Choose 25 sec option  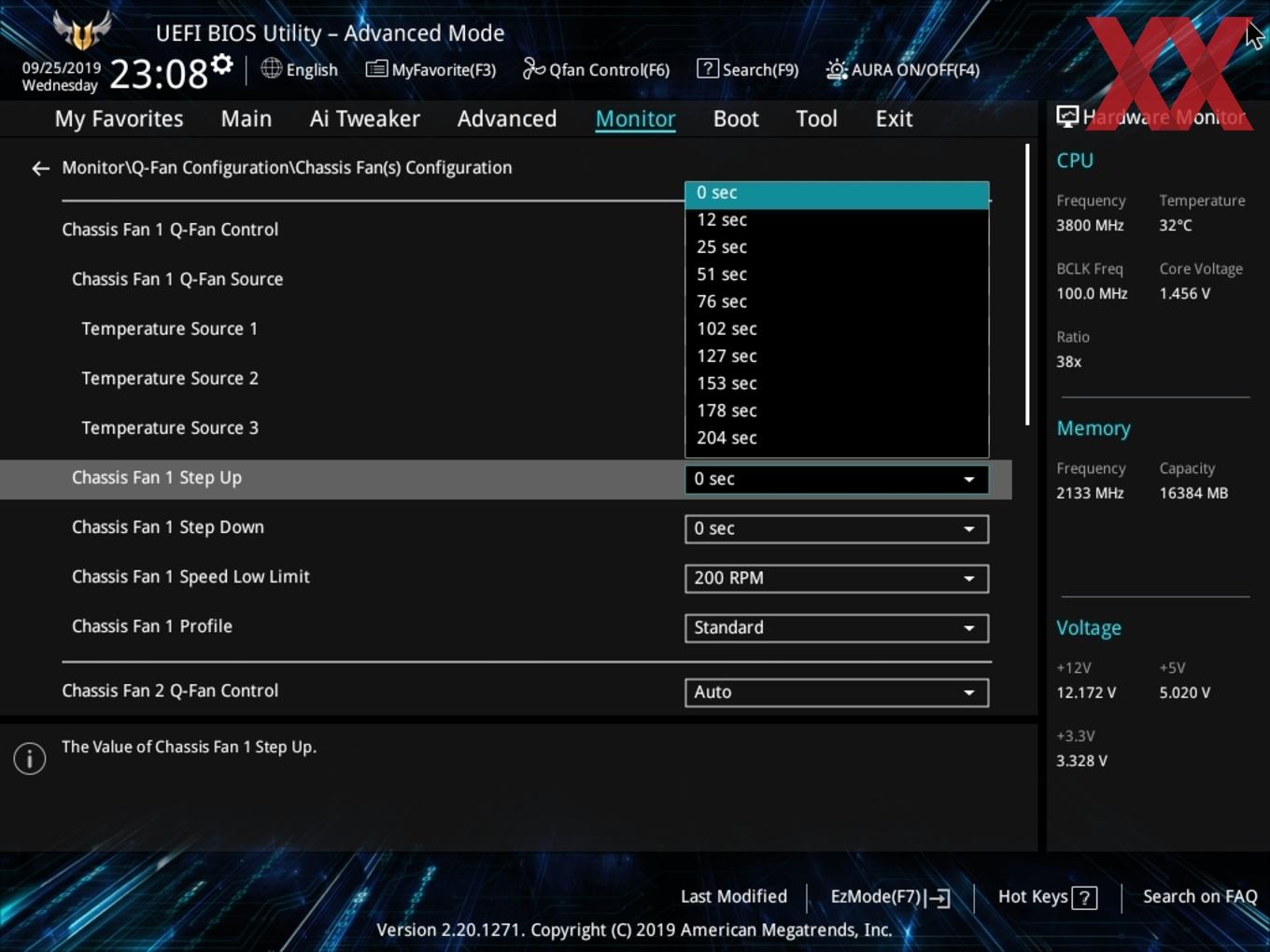tap(837, 247)
